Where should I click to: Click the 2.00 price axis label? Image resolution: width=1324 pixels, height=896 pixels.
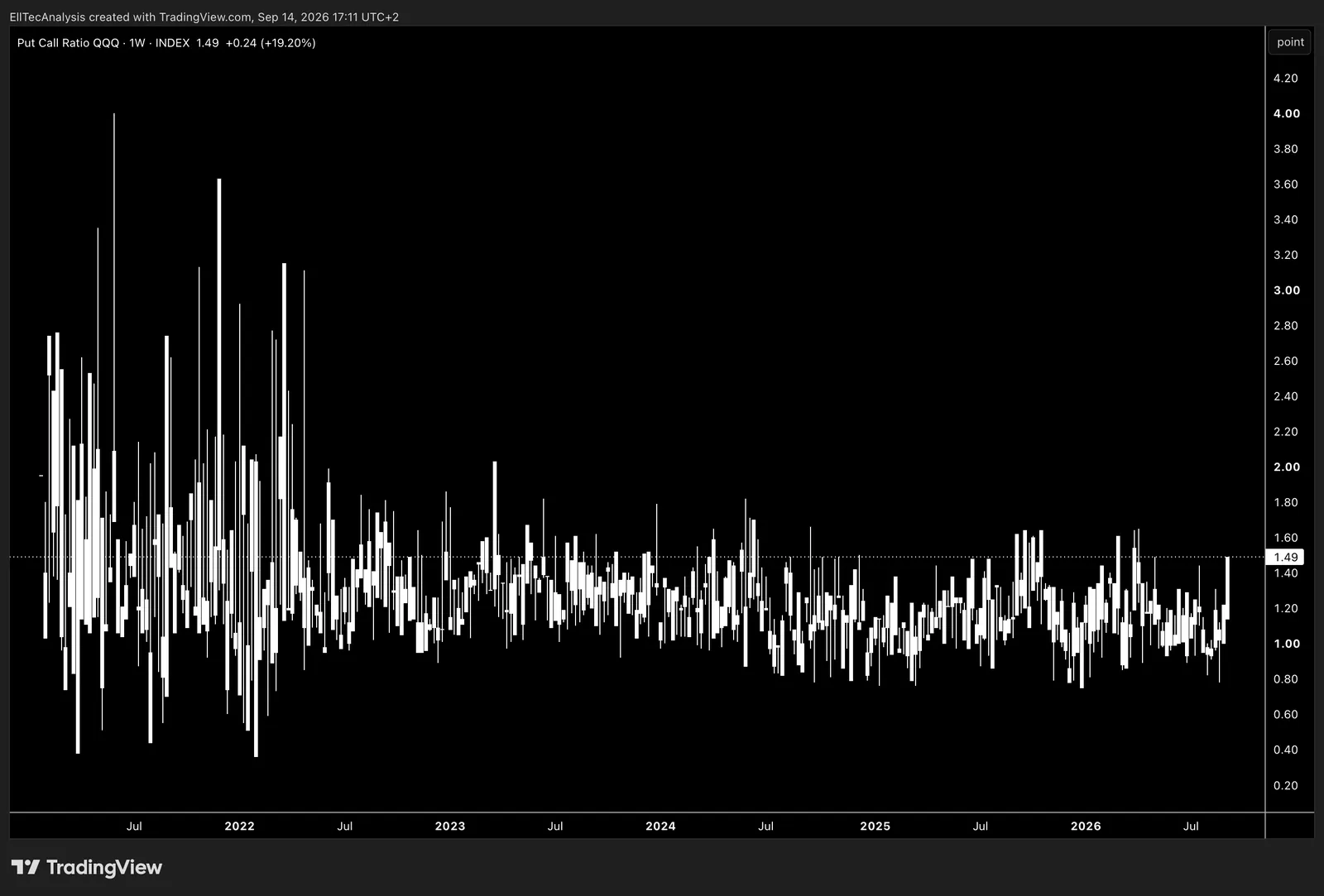pyautogui.click(x=1286, y=467)
